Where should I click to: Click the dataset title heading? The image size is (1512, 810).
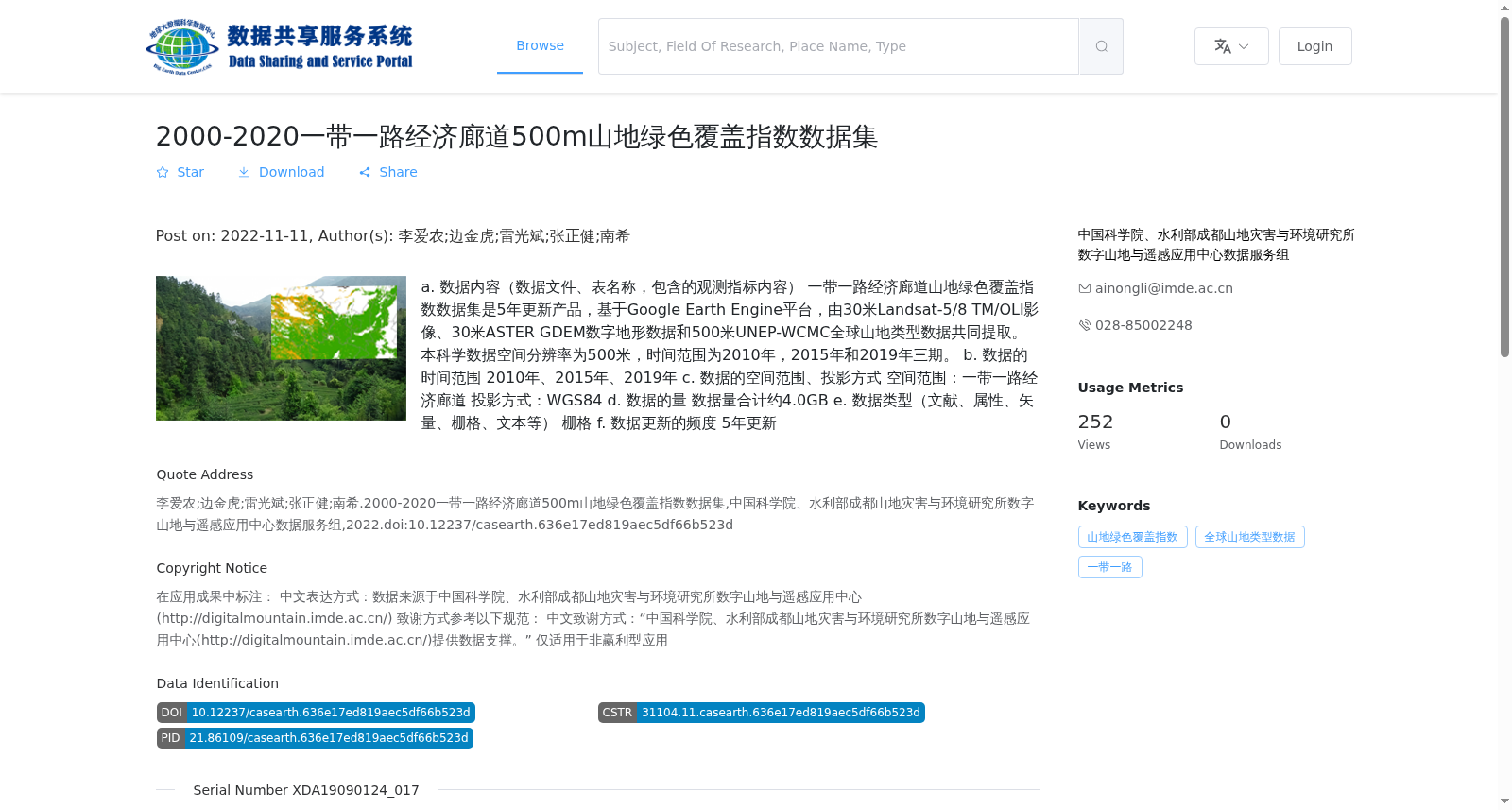coord(516,137)
